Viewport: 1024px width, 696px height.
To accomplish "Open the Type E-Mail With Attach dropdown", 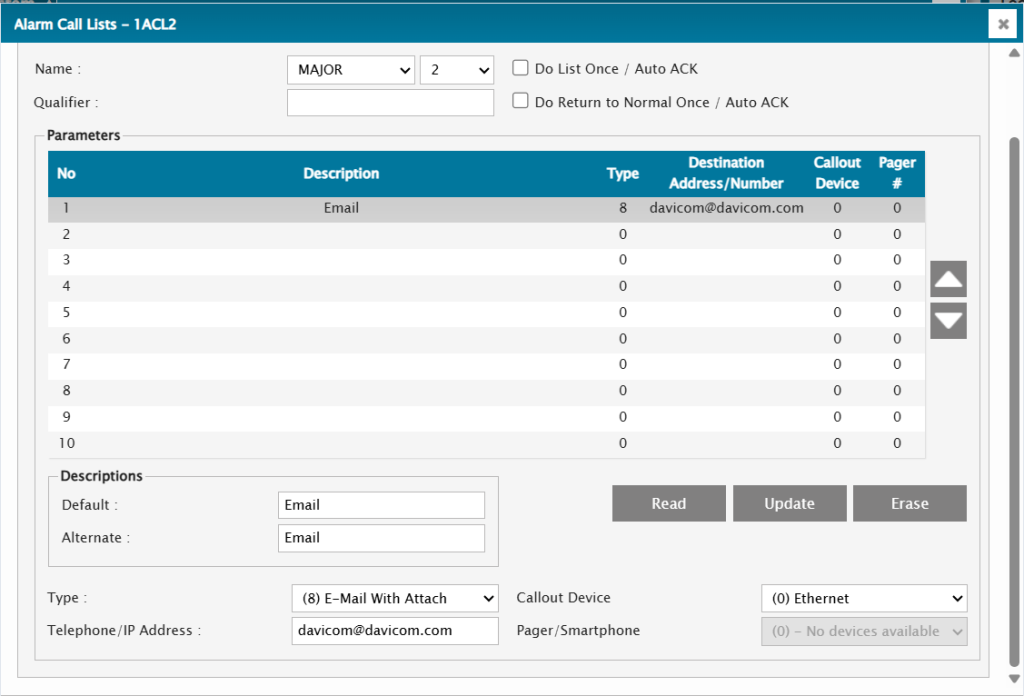I will coord(394,598).
